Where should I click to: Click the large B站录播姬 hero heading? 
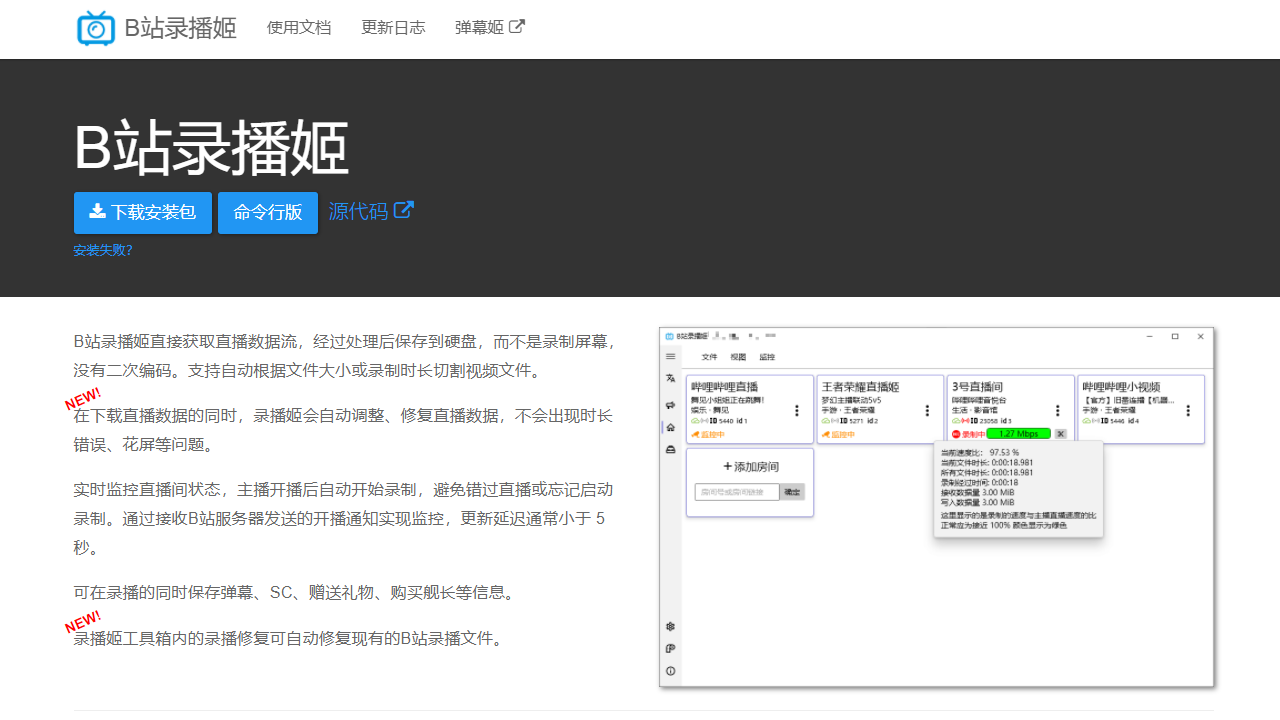click(211, 148)
